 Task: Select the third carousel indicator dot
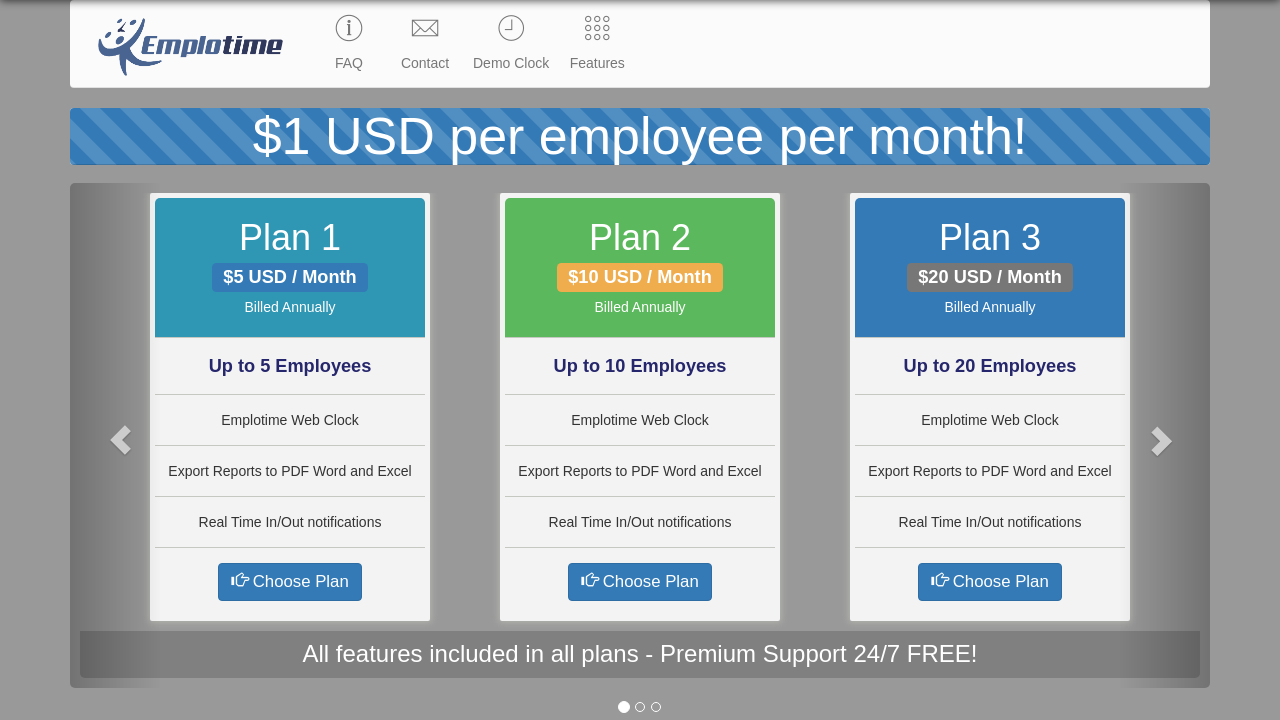tap(656, 707)
